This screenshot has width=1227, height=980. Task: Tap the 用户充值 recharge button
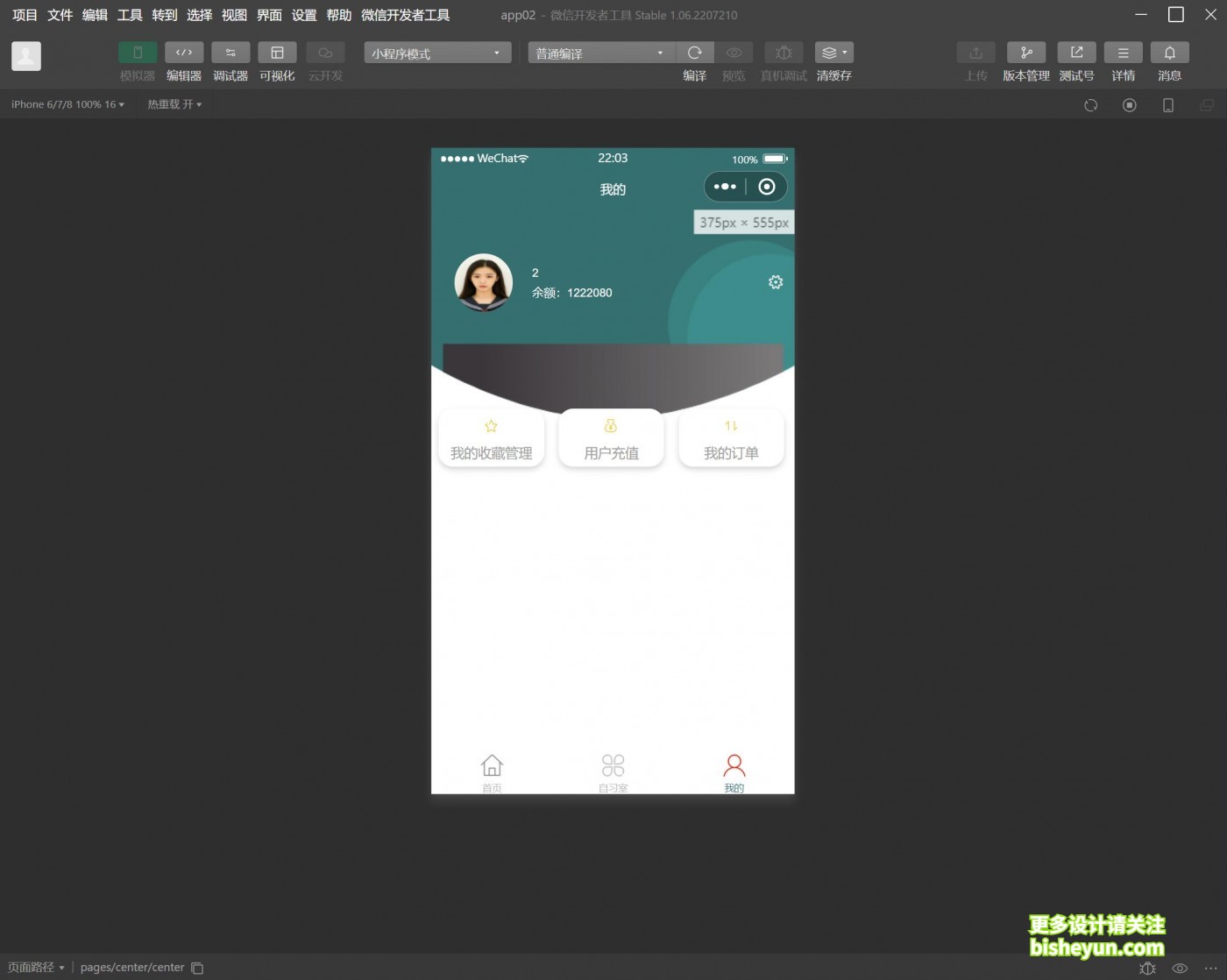[x=611, y=439]
